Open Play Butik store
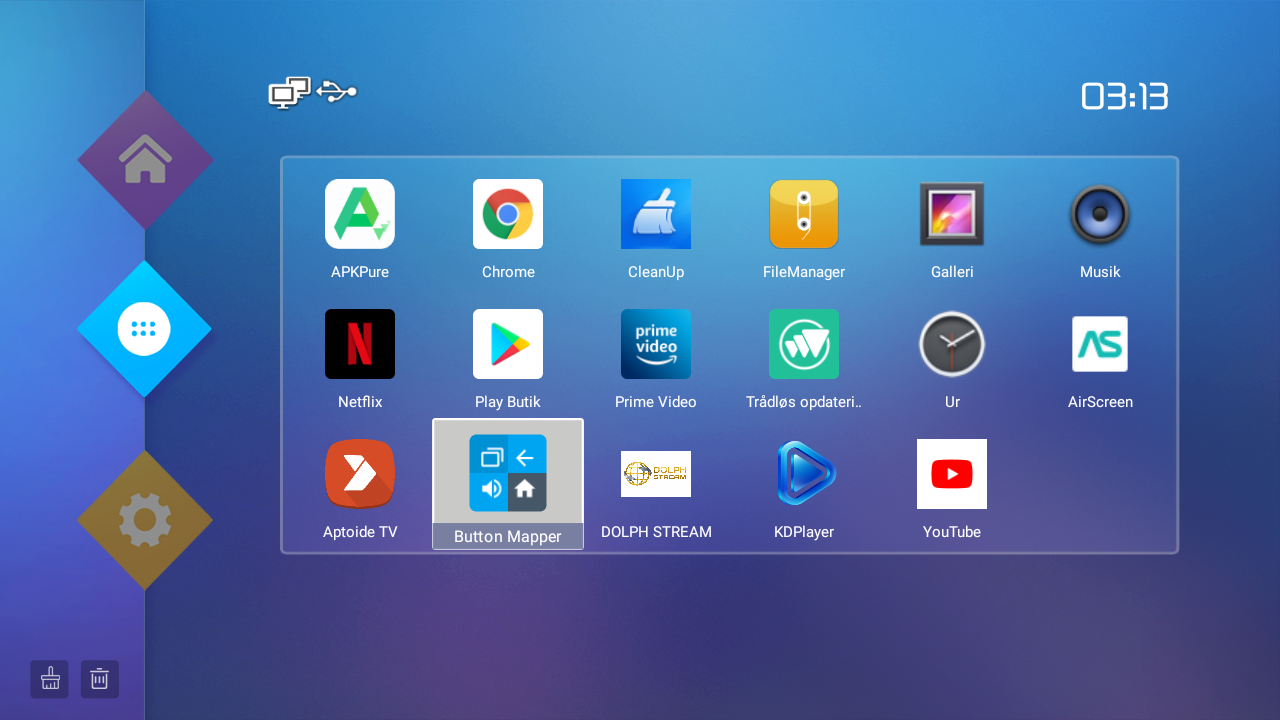The width and height of the screenshot is (1280, 720). pyautogui.click(x=508, y=344)
